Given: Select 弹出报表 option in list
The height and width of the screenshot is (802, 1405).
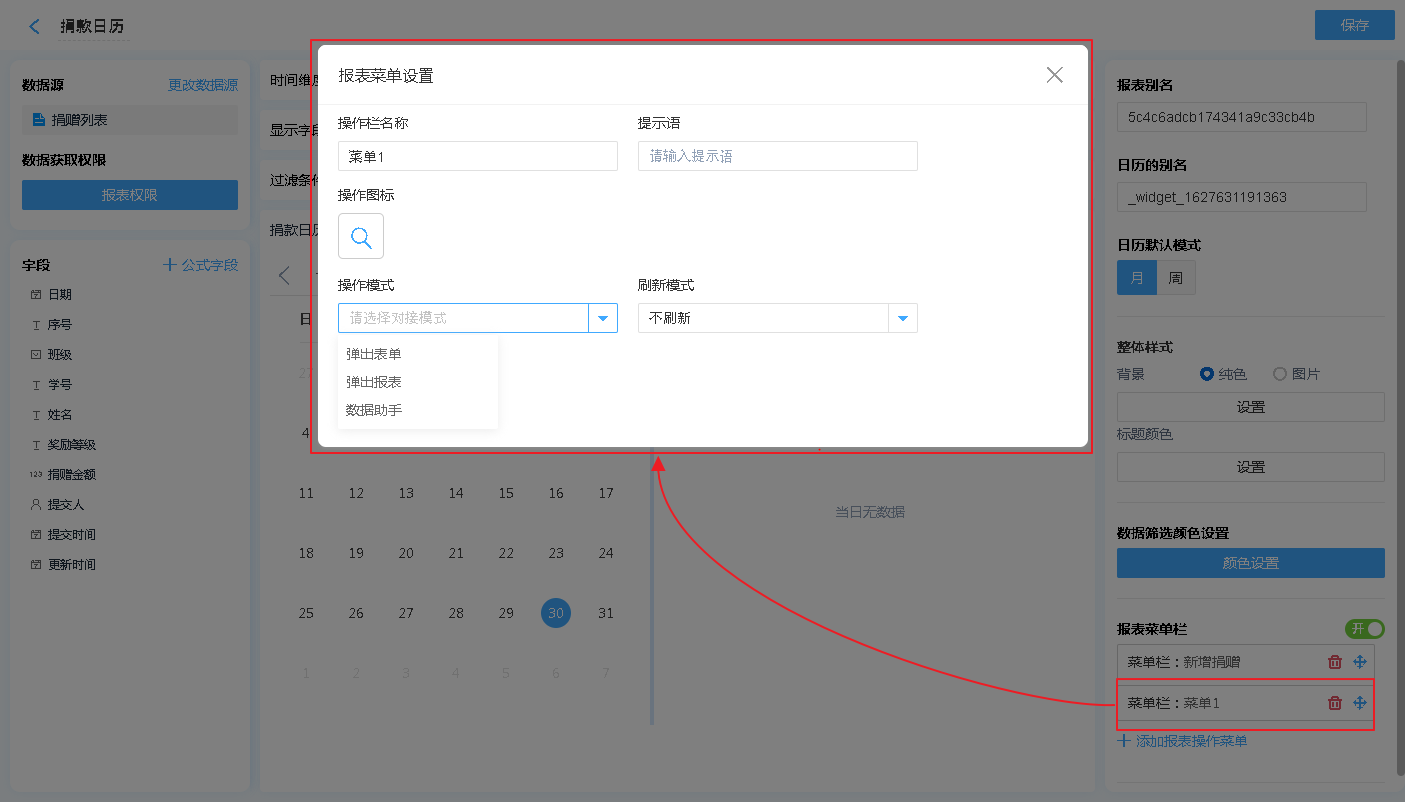Looking at the screenshot, I should pos(374,382).
